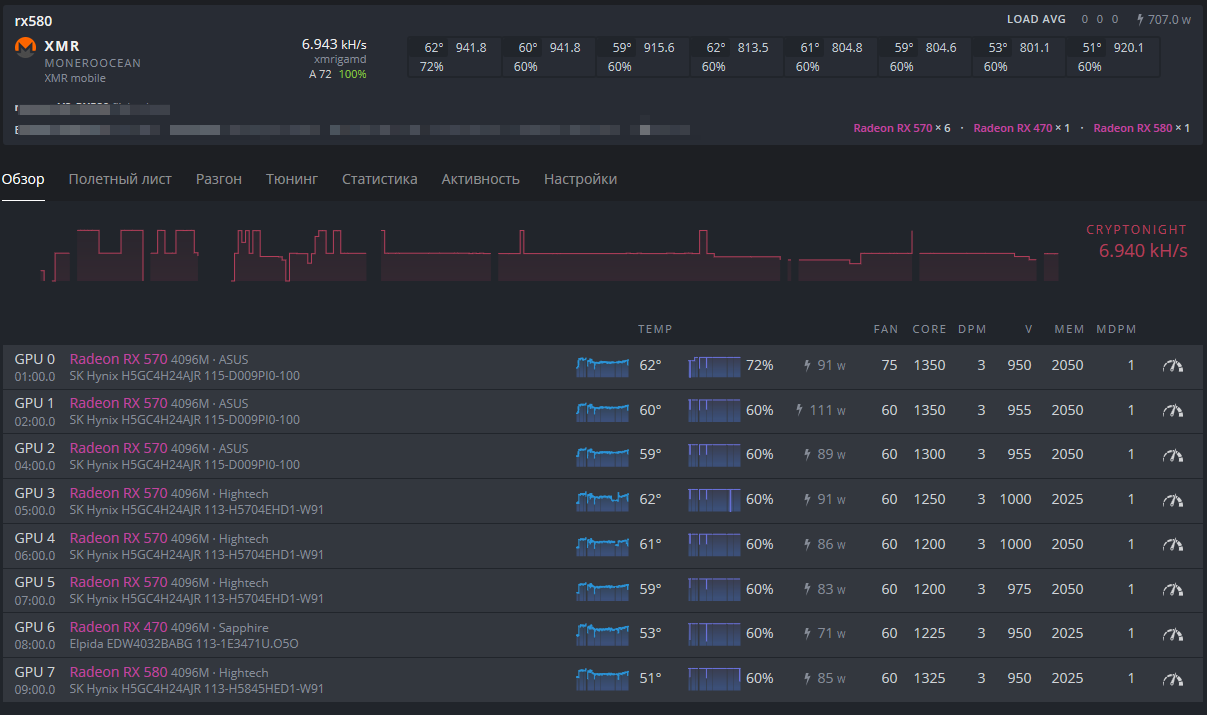Select the top GPU tile showing 53° 801.1

(1019, 57)
